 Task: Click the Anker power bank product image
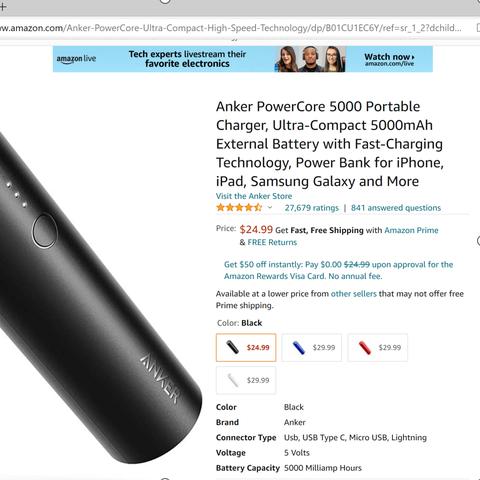[x=98, y=293]
